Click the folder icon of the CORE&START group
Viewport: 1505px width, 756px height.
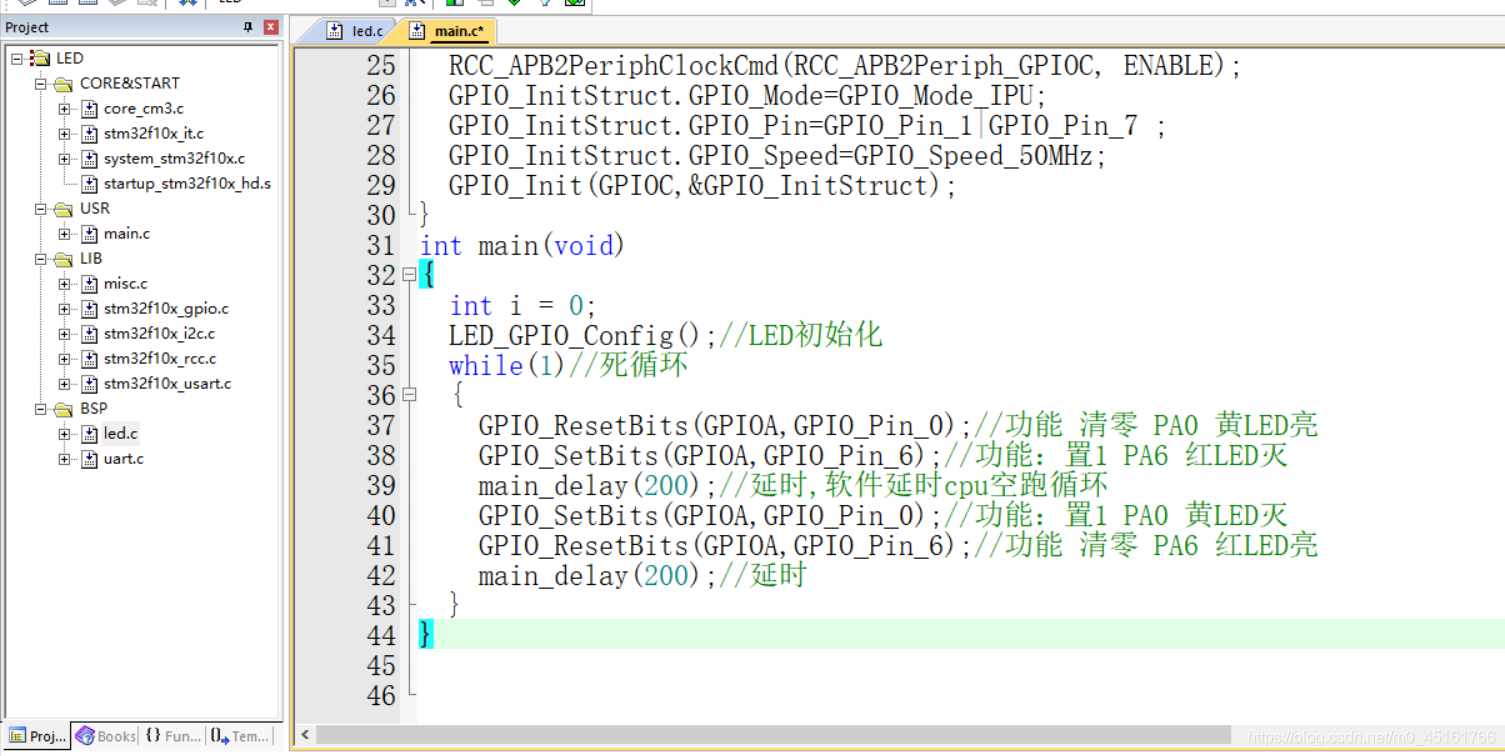pyautogui.click(x=64, y=83)
